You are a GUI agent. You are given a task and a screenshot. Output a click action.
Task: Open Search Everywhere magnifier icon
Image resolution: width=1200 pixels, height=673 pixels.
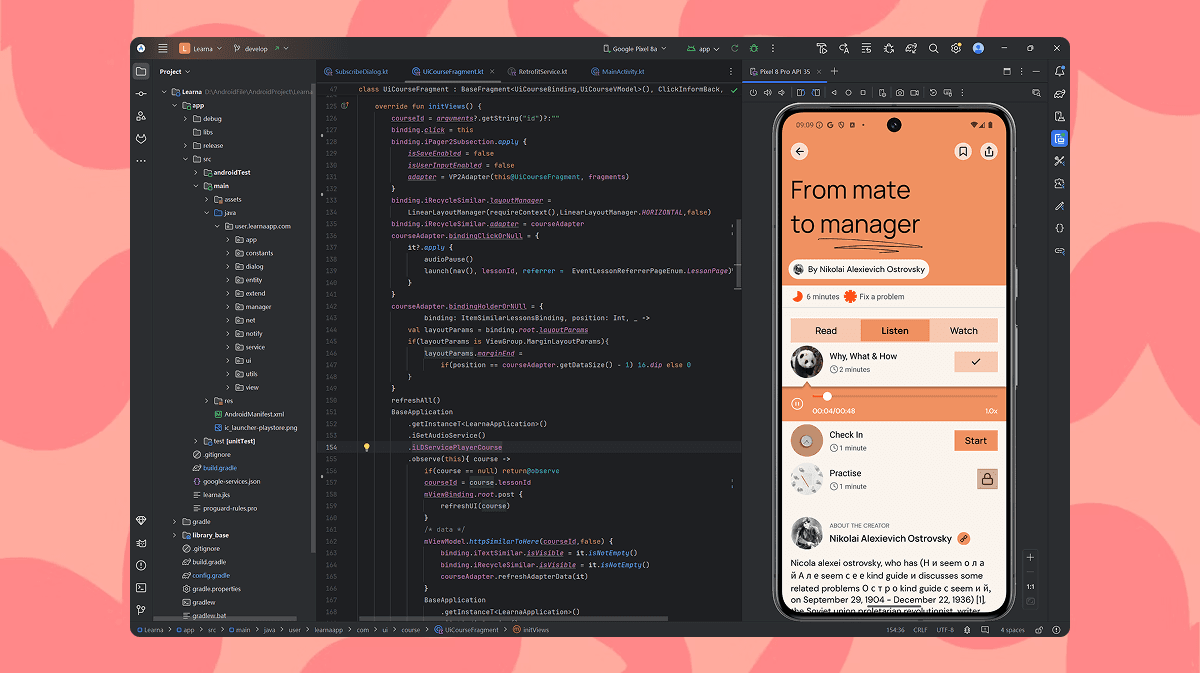click(x=934, y=48)
